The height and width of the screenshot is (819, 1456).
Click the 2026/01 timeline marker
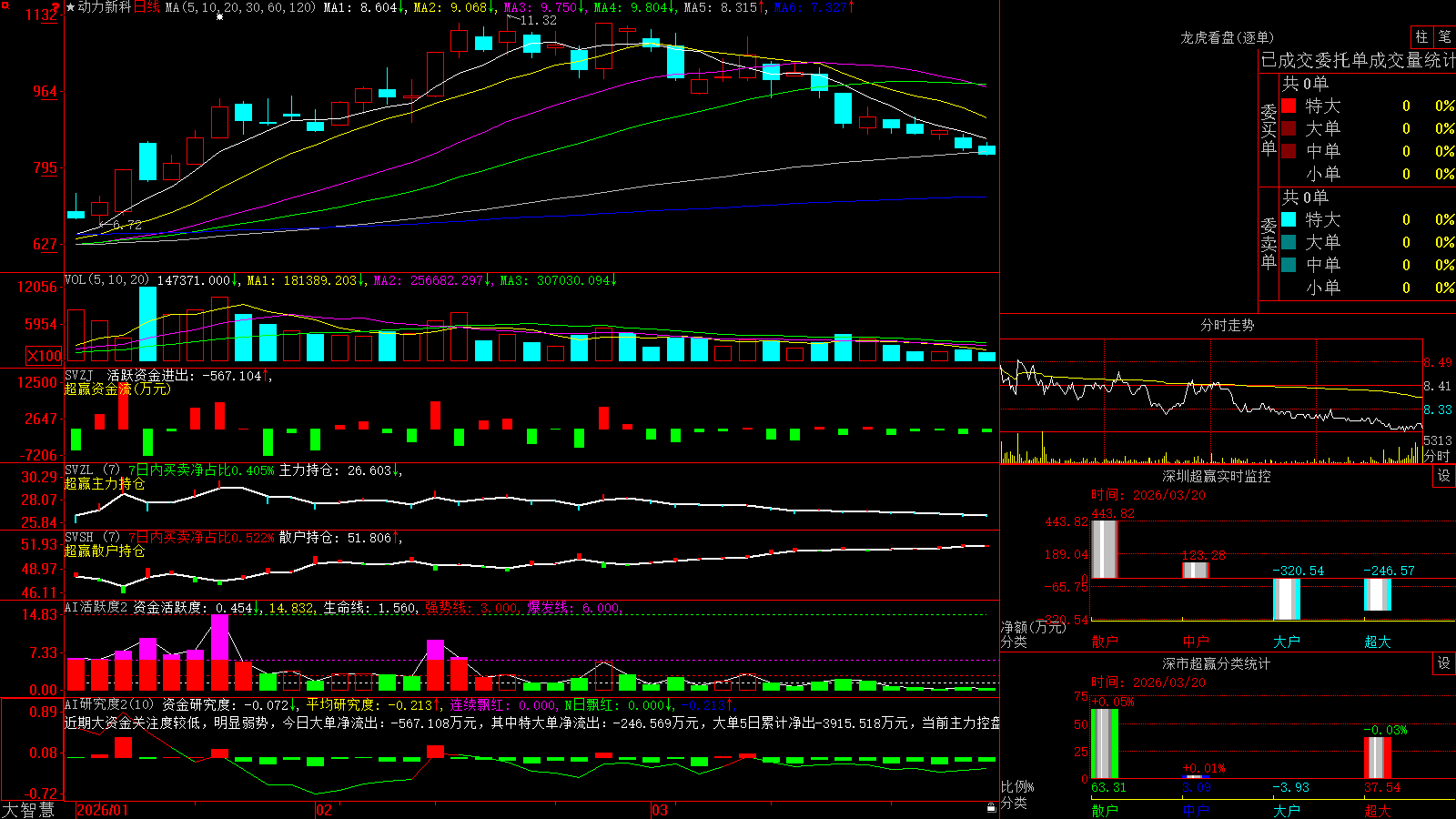[103, 810]
